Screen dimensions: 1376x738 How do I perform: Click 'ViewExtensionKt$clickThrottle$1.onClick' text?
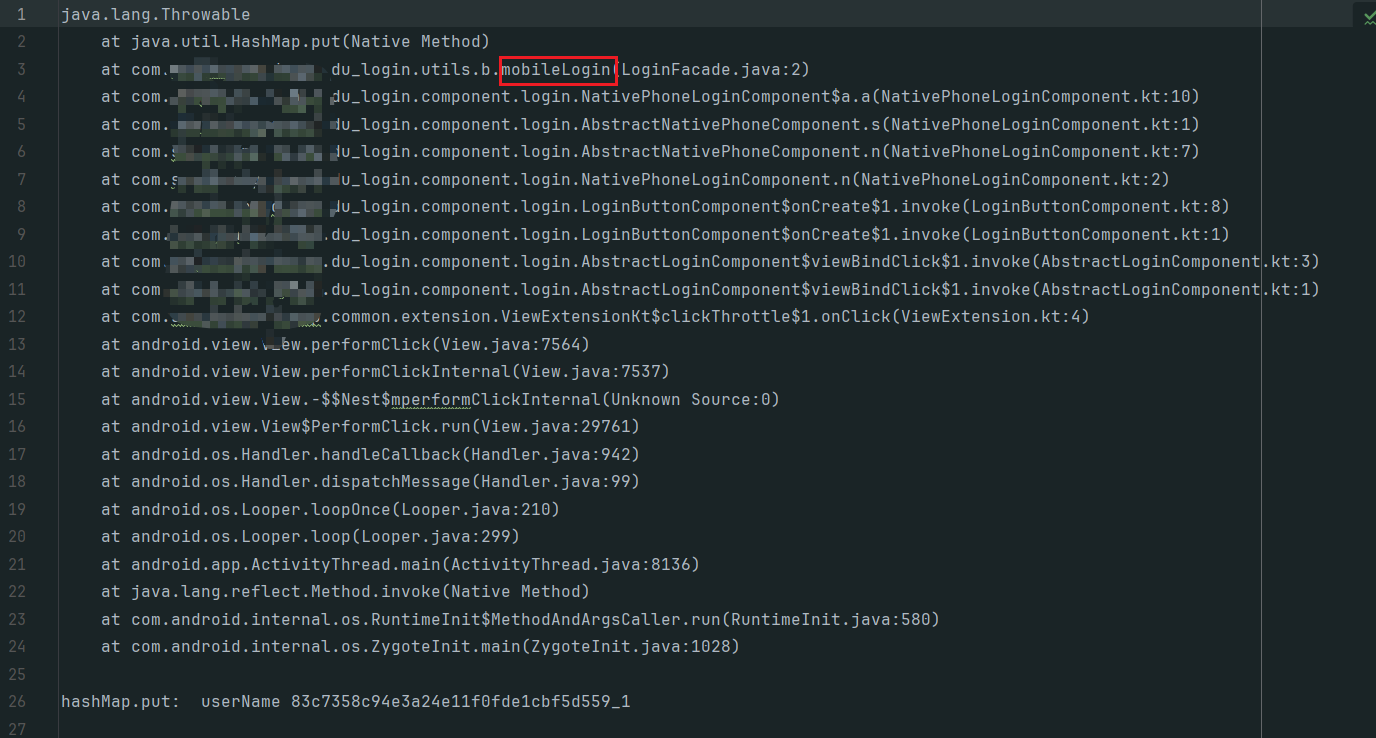click(x=695, y=317)
